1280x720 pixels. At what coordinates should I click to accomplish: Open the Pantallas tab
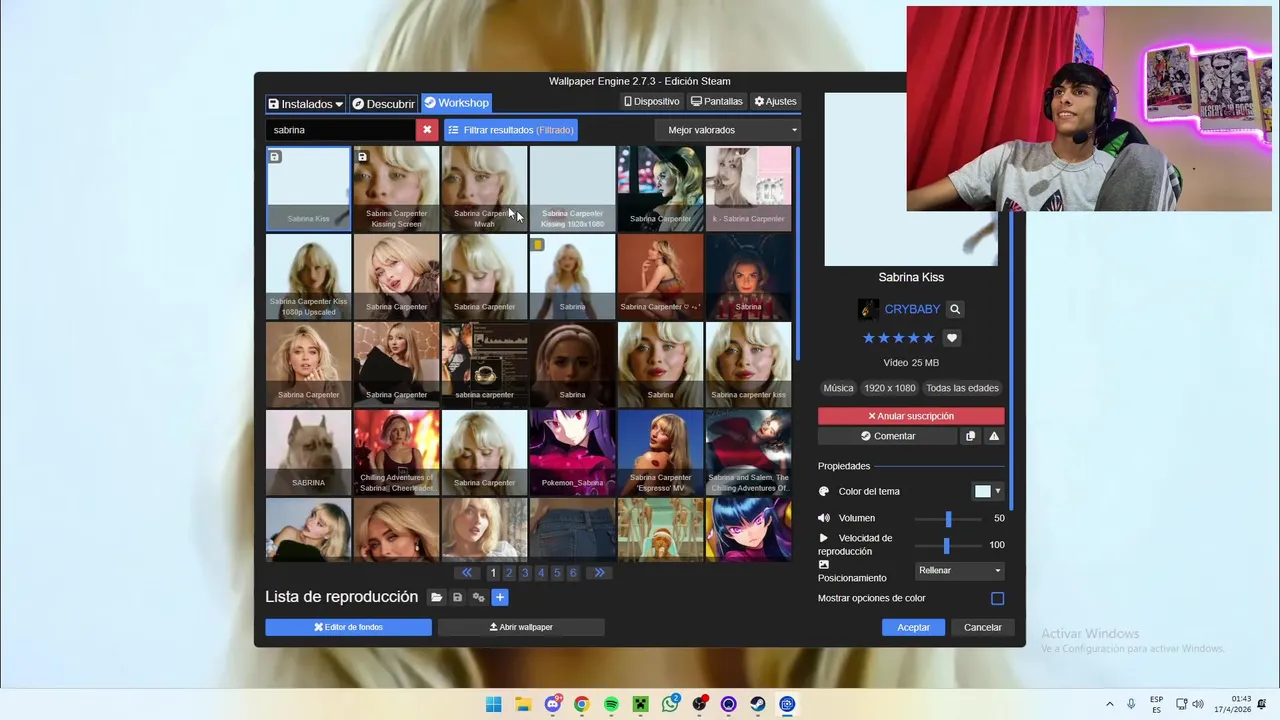717,102
